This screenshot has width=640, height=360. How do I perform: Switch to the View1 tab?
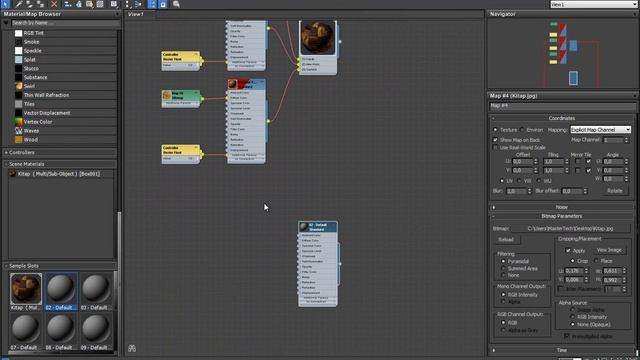(x=137, y=14)
